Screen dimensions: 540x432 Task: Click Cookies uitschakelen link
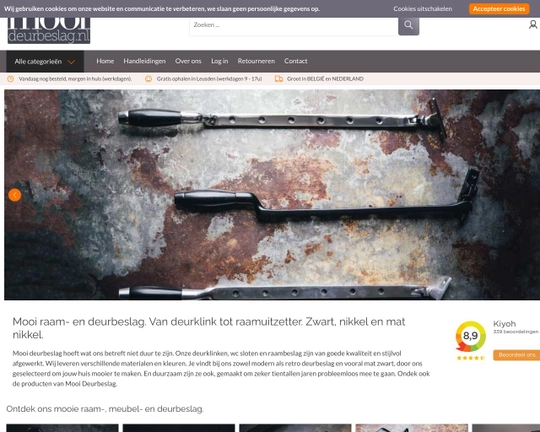[423, 9]
